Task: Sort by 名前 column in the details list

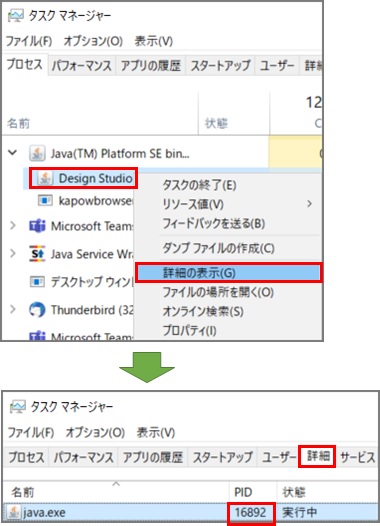Action: [x=22, y=492]
